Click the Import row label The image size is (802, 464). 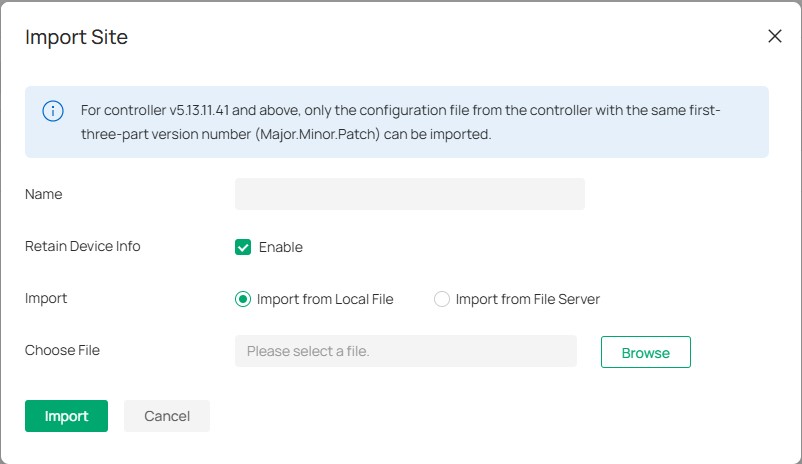tap(46, 298)
